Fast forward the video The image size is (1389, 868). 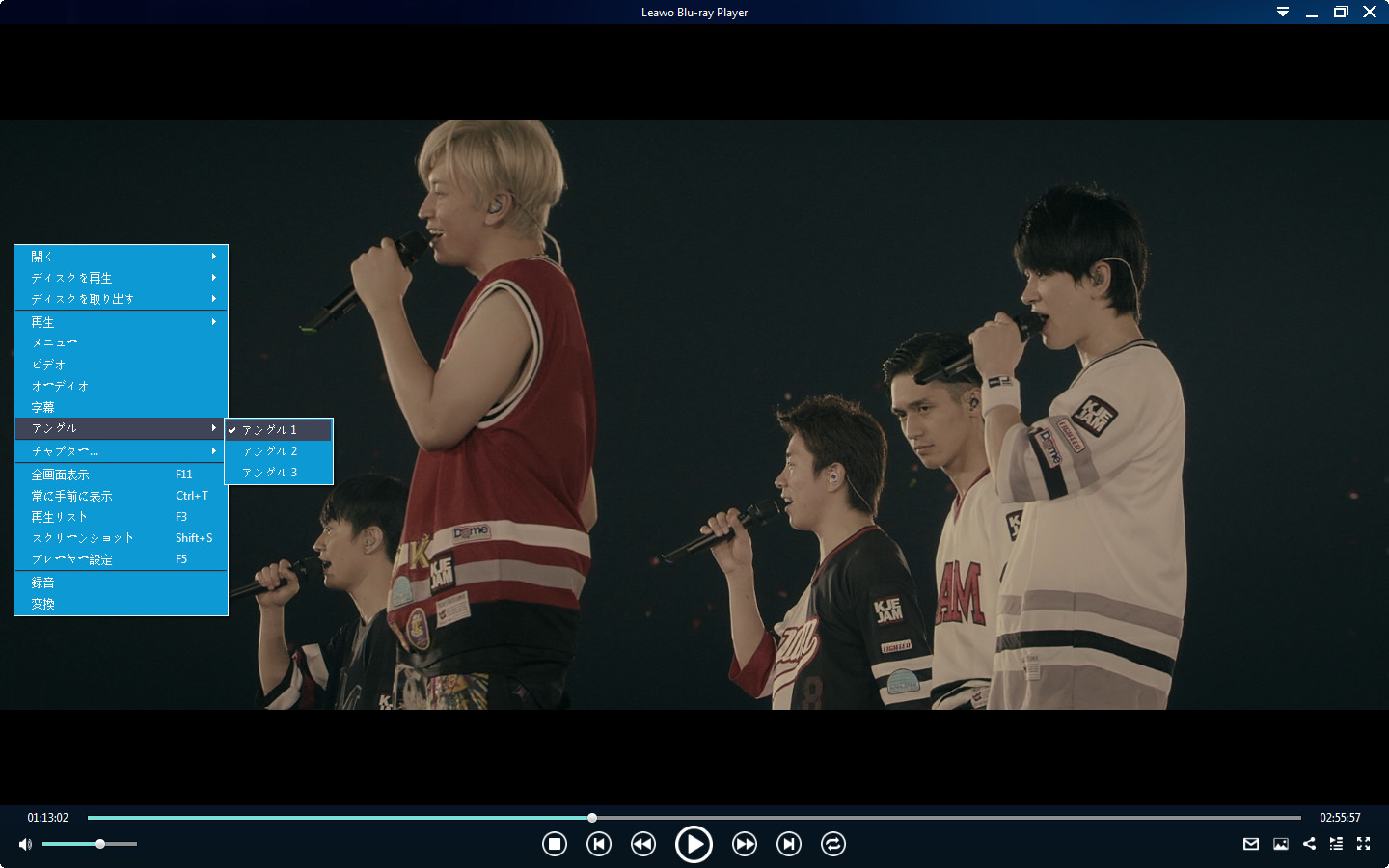[745, 844]
